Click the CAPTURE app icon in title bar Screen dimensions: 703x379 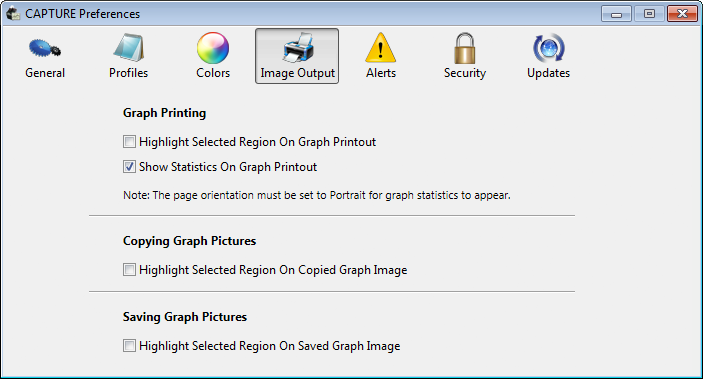pos(13,13)
